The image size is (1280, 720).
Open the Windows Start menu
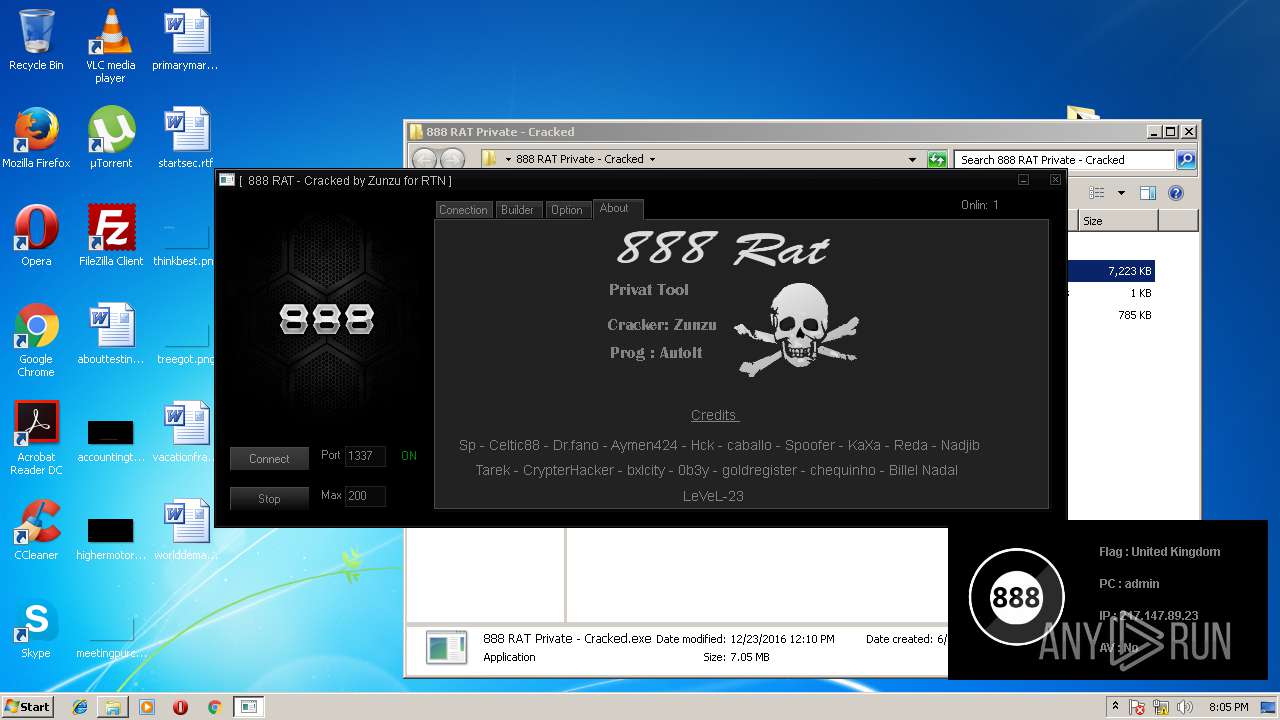(27, 707)
